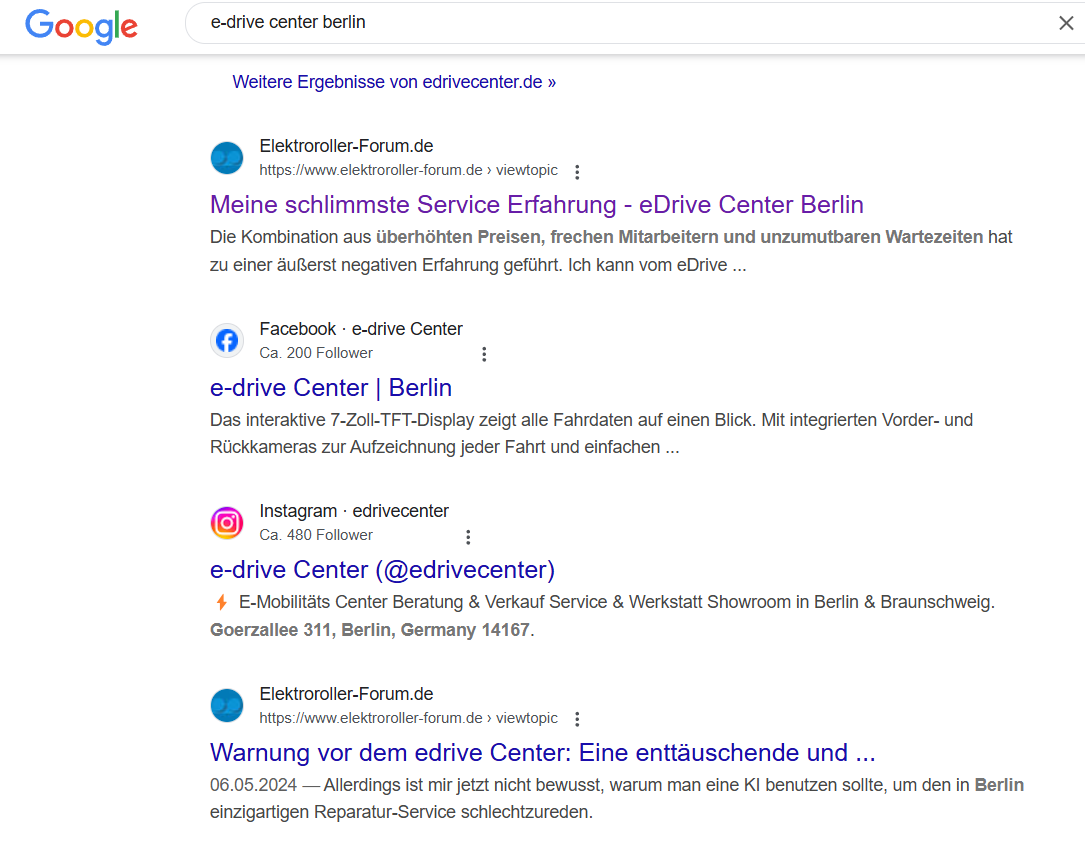Open three-dot menu for first forum result
Viewport: 1085px width, 856px height.
click(577, 171)
